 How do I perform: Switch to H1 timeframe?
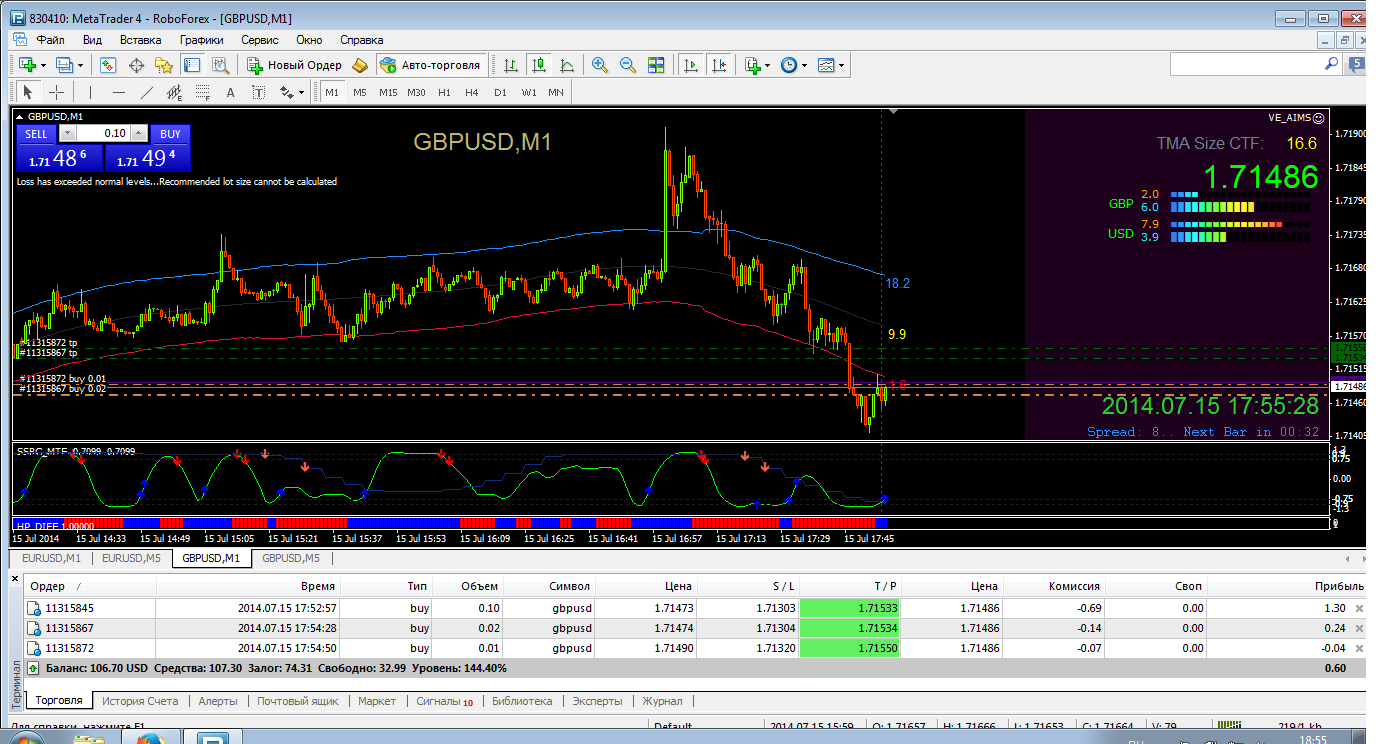click(444, 92)
